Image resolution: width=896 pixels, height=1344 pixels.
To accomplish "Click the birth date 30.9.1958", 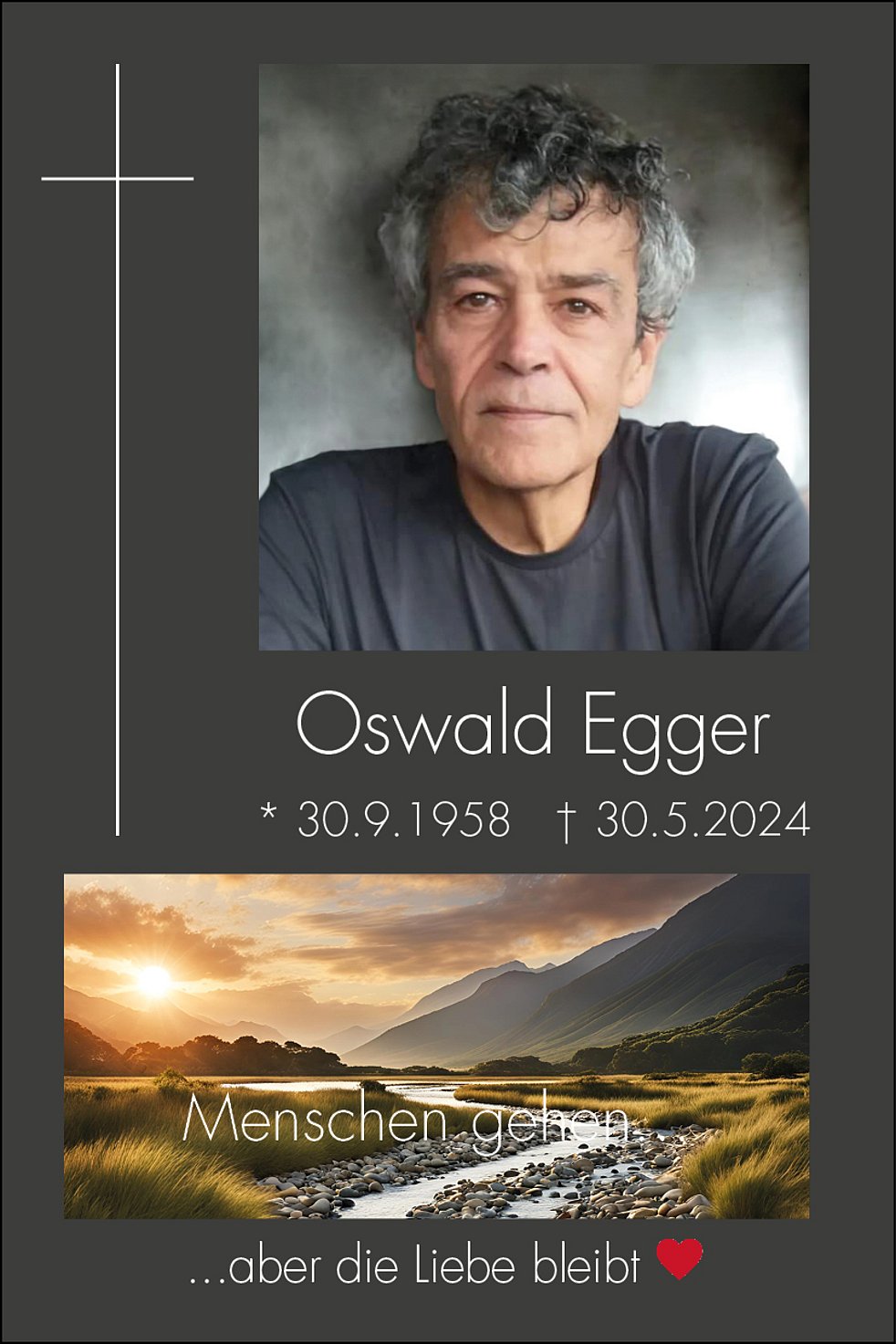I will click(x=403, y=819).
